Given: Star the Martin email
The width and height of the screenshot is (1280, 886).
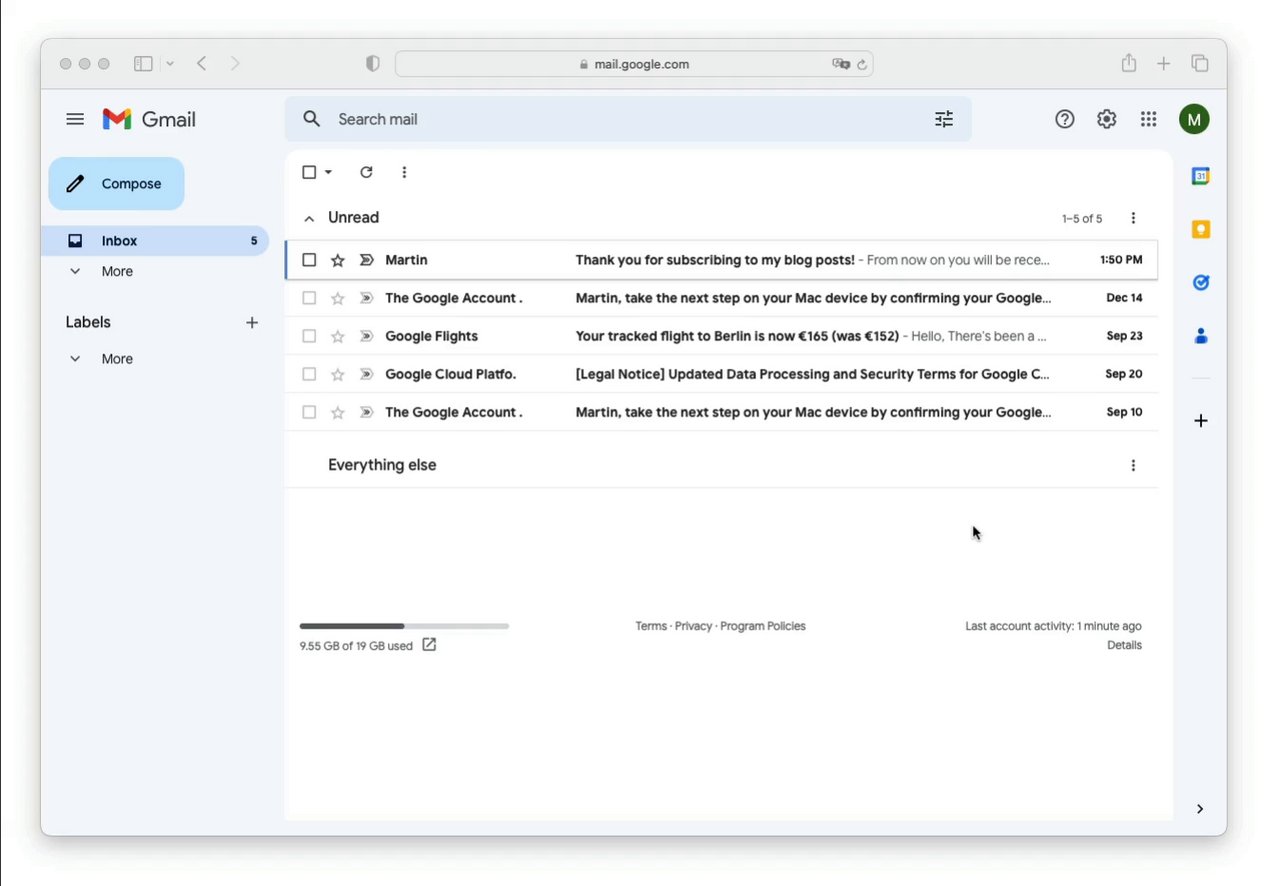Looking at the screenshot, I should coord(338,260).
